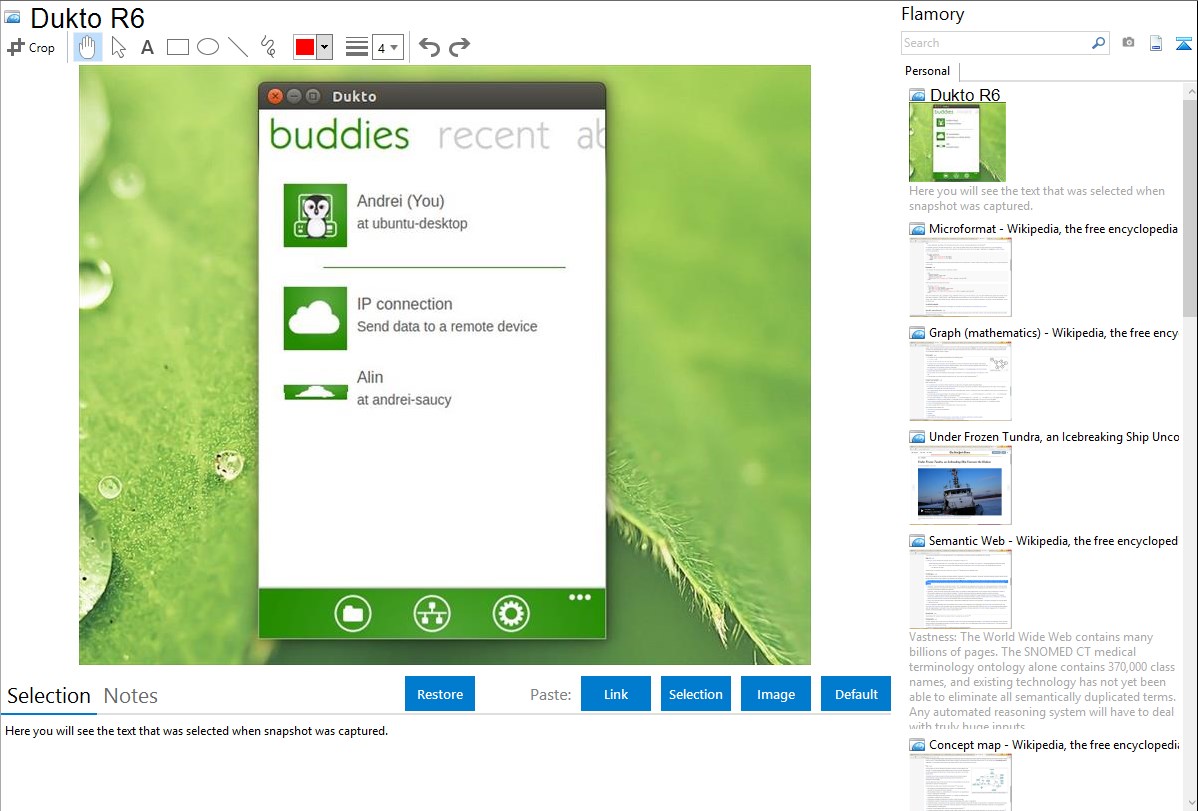Click the Link paste button

tap(616, 694)
